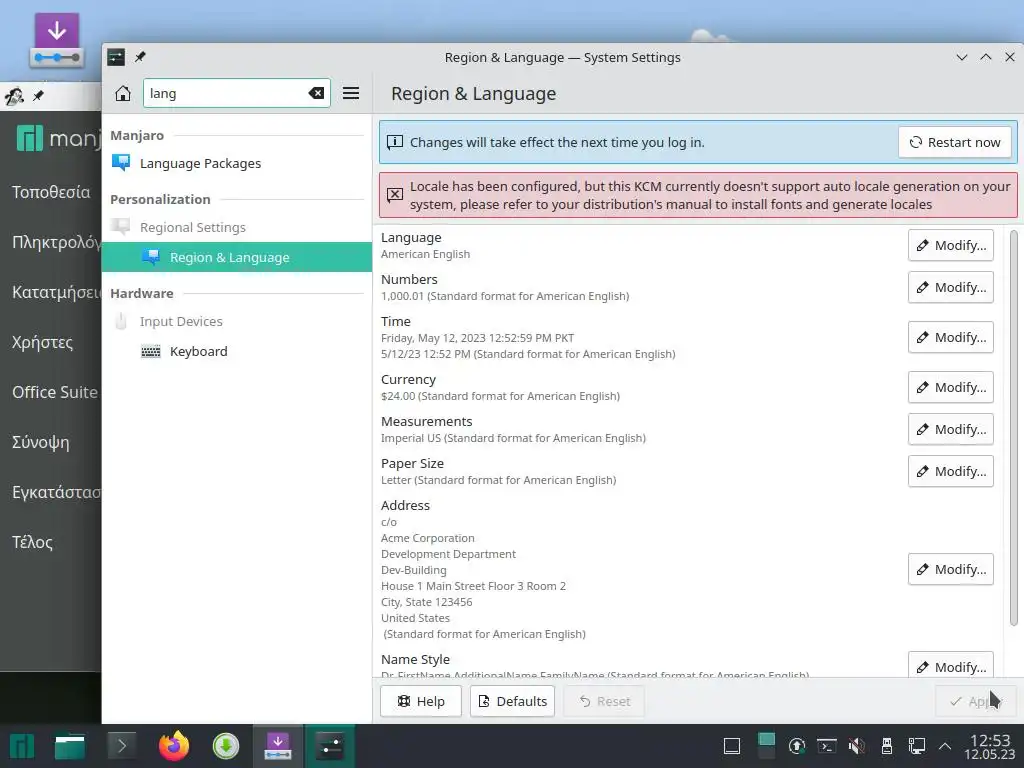Expand the hidden system tray icons

[x=944, y=746]
